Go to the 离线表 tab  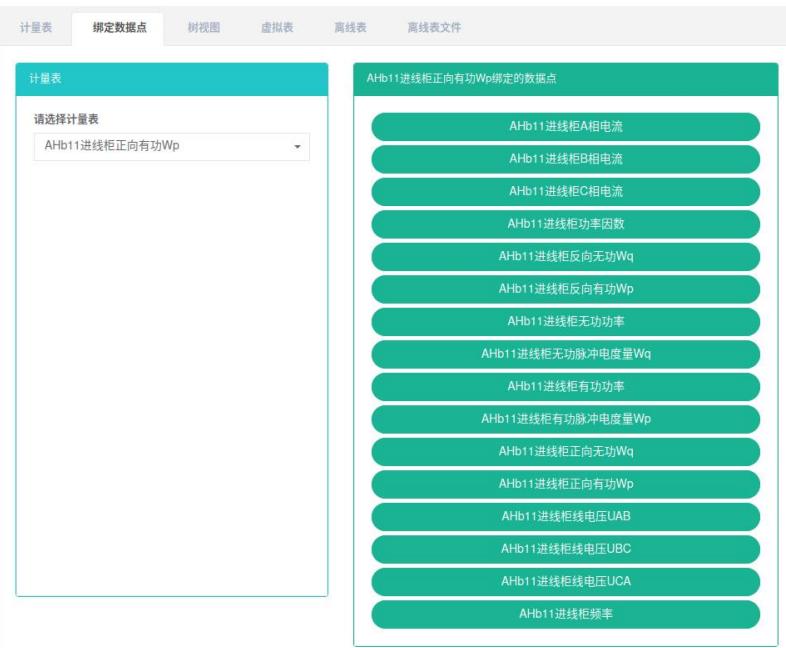point(350,27)
